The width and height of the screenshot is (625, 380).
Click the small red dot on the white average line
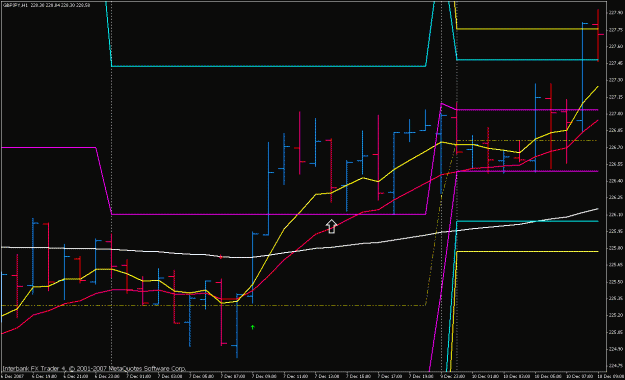[221, 257]
